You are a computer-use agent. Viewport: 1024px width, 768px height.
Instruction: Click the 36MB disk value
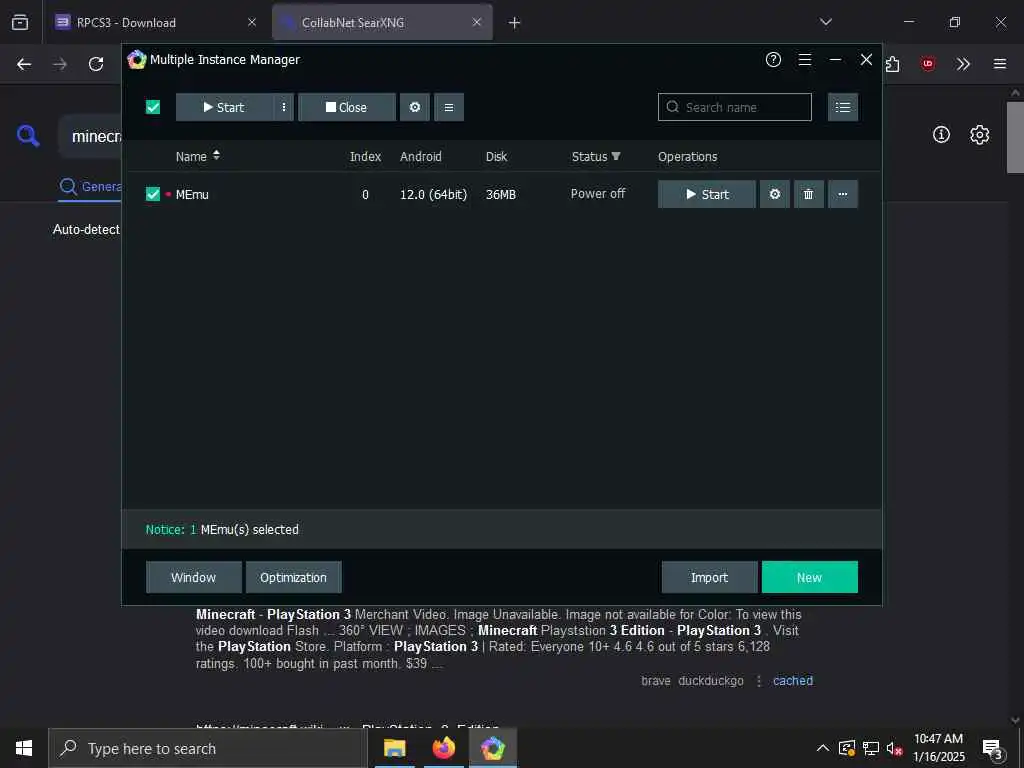(x=501, y=195)
